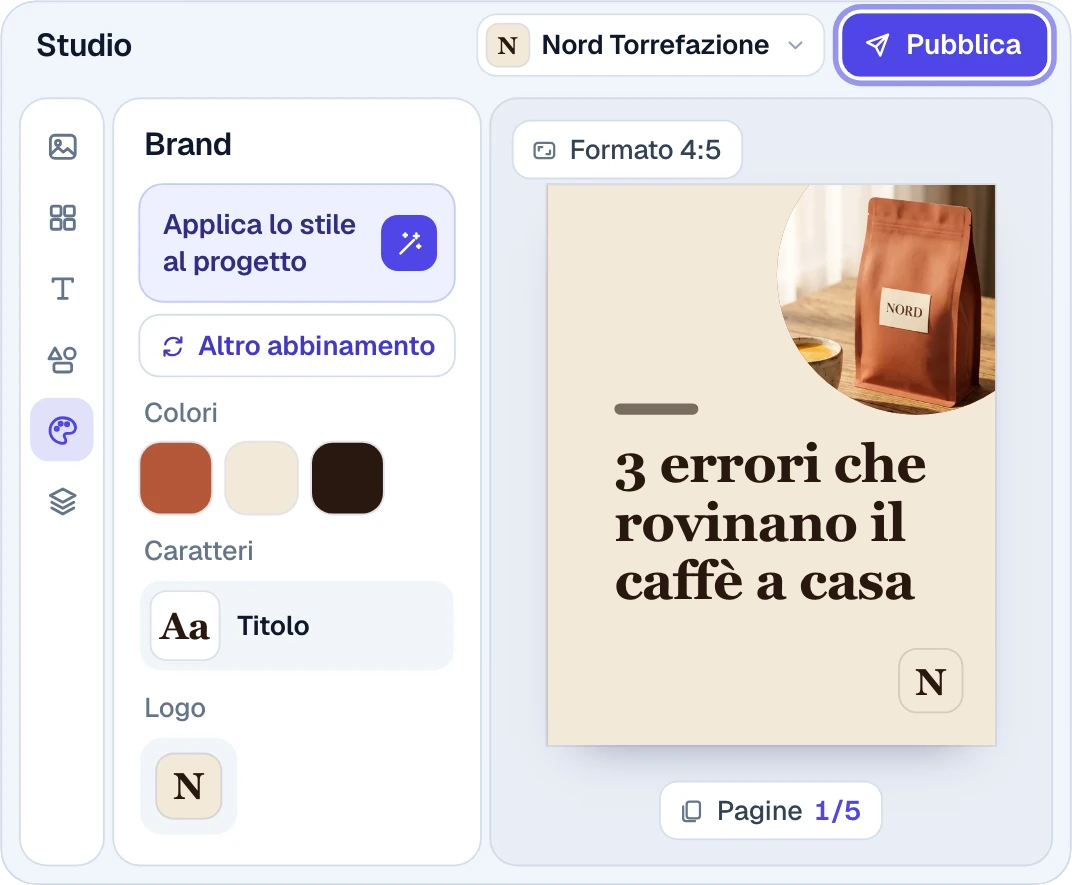
Task: Open the Images panel in sidebar
Action: 62,147
